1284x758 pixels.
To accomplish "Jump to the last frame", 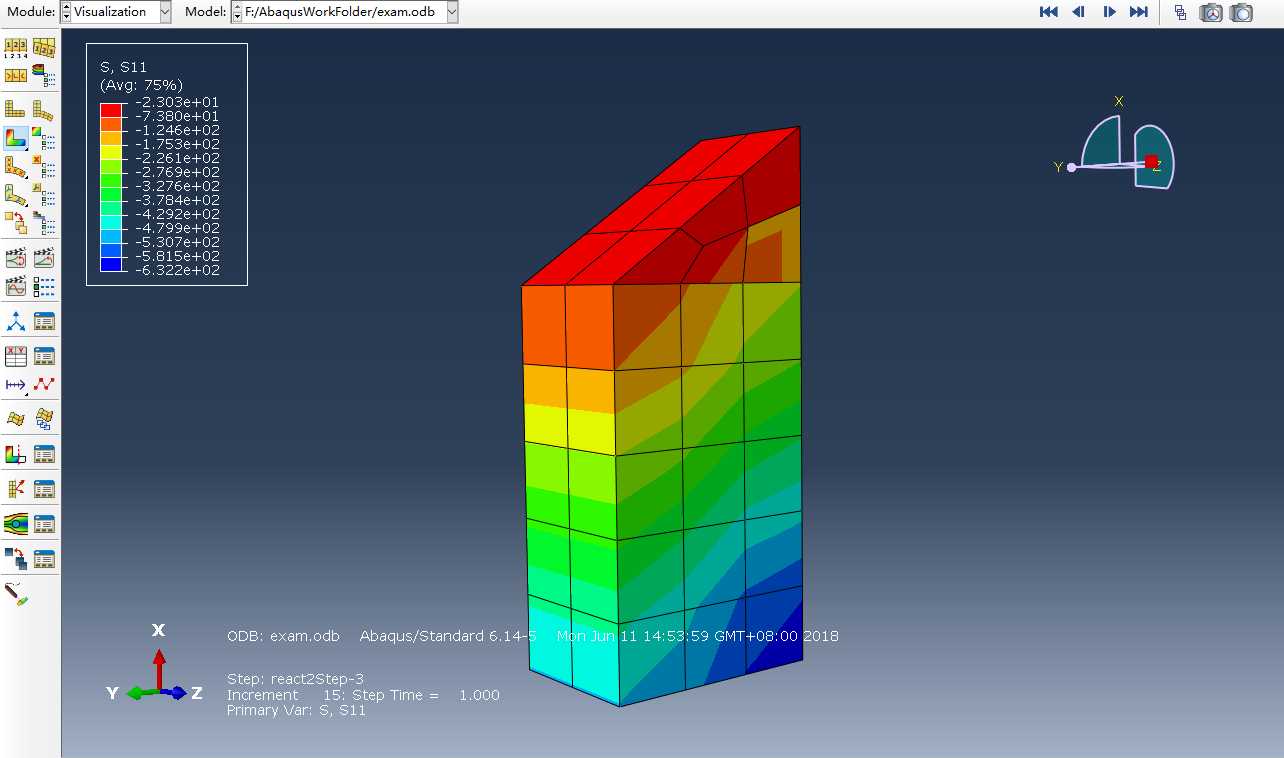I will tap(1139, 12).
